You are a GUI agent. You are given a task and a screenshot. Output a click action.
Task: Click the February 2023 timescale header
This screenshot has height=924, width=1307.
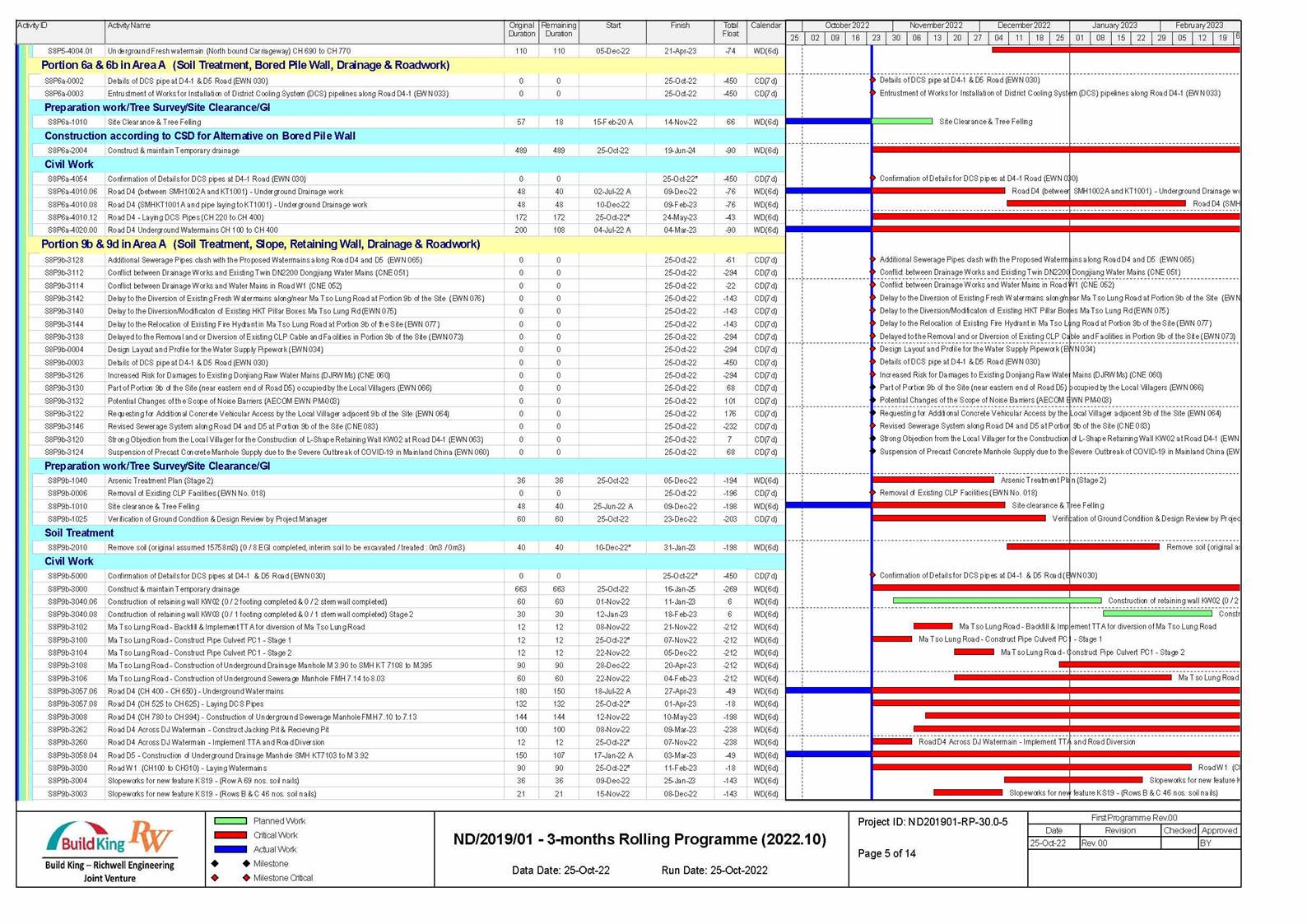pyautogui.click(x=1198, y=26)
